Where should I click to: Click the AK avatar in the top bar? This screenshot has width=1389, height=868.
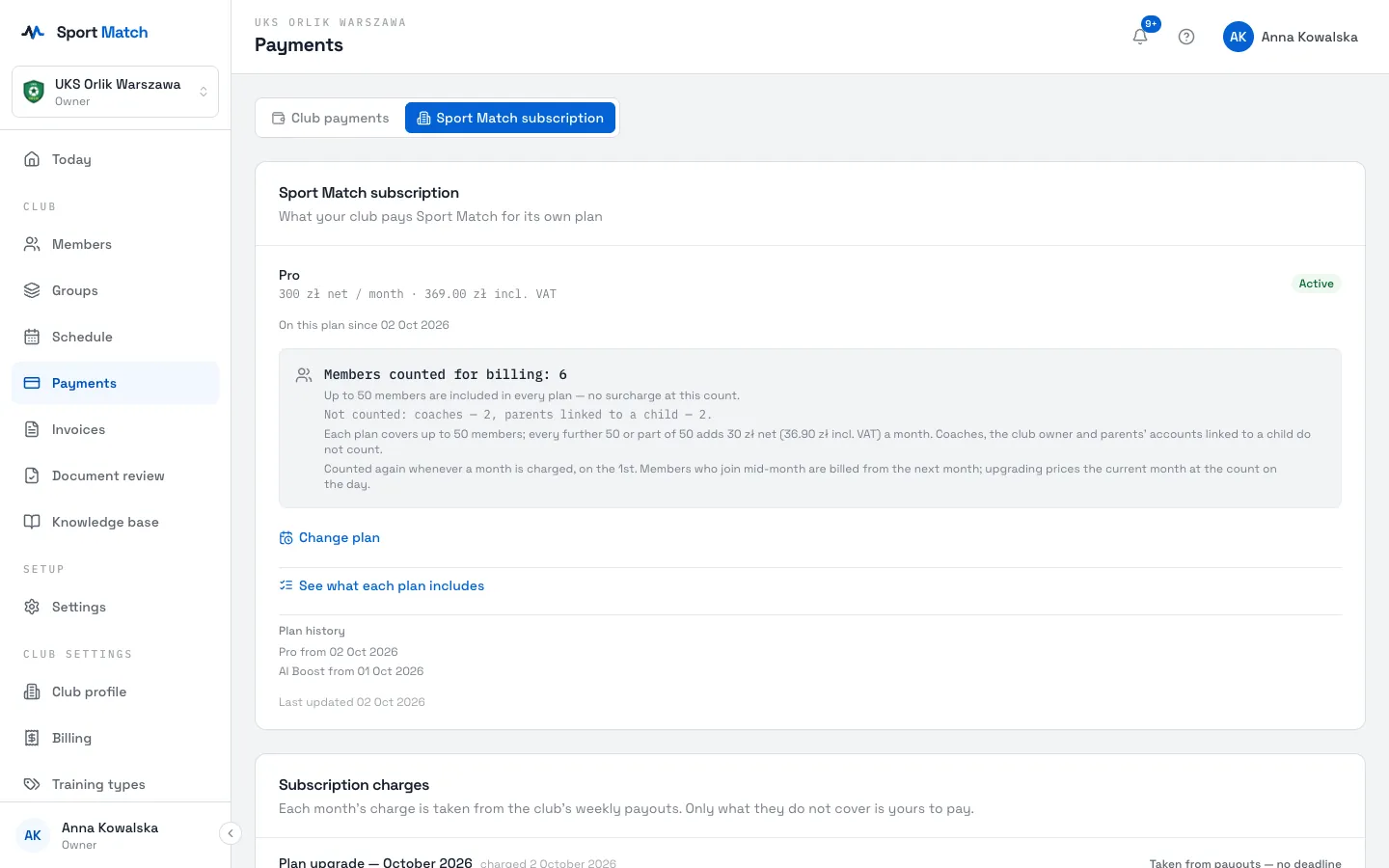click(1239, 37)
